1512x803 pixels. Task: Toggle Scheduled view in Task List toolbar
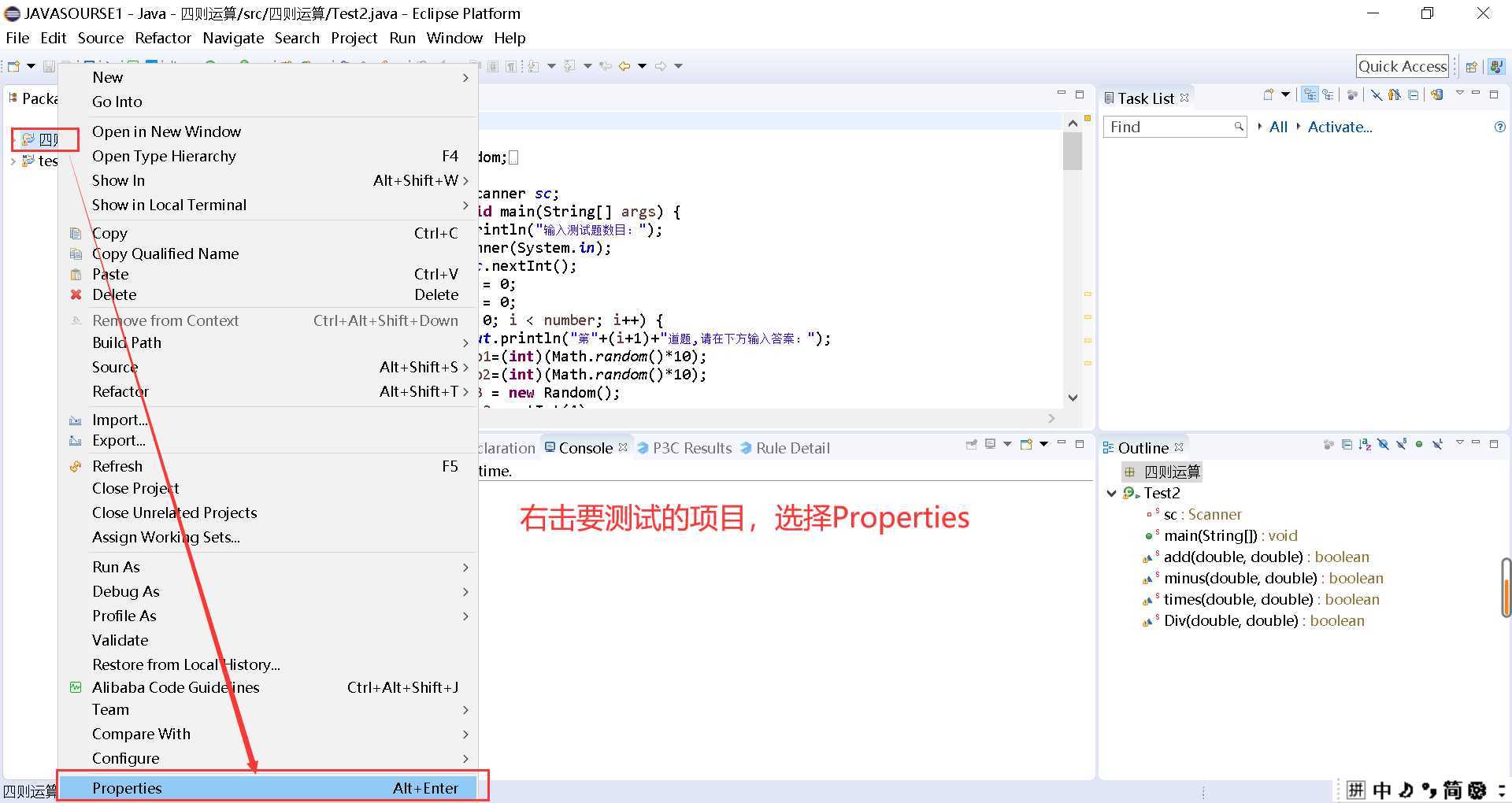1328,94
